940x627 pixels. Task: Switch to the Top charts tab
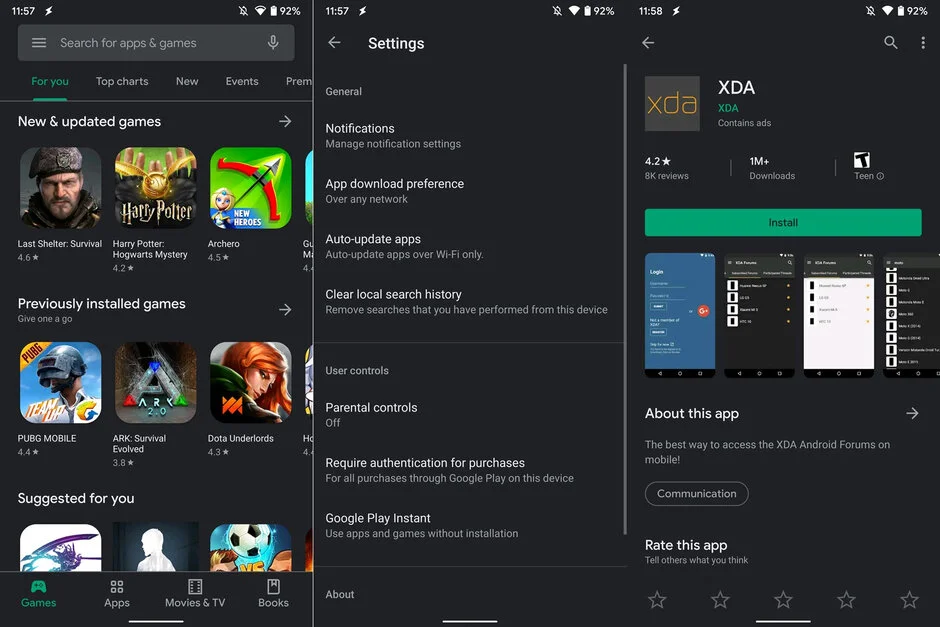pyautogui.click(x=122, y=82)
